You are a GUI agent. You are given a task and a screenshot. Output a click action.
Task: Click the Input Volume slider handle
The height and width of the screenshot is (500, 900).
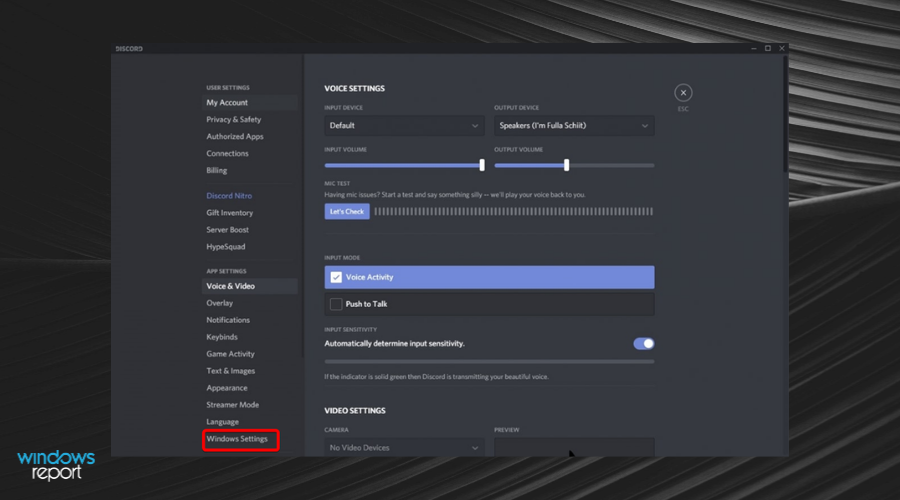click(x=482, y=165)
